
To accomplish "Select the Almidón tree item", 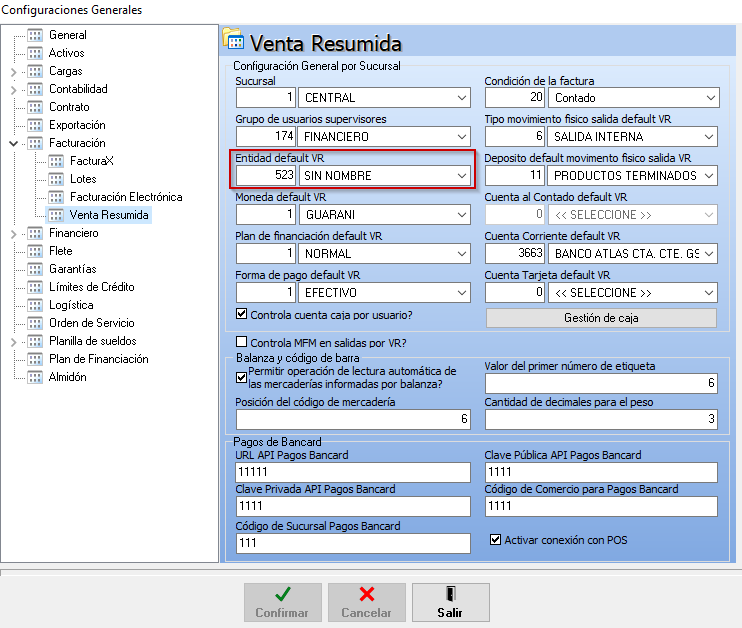I will [67, 377].
